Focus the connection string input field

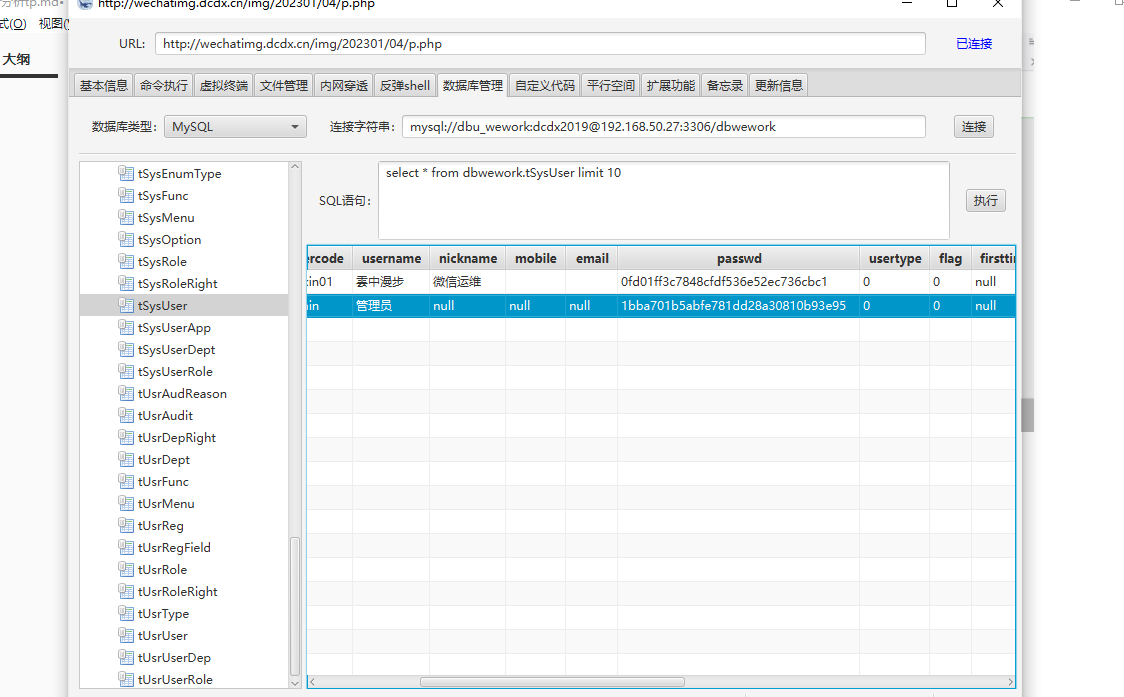click(664, 127)
